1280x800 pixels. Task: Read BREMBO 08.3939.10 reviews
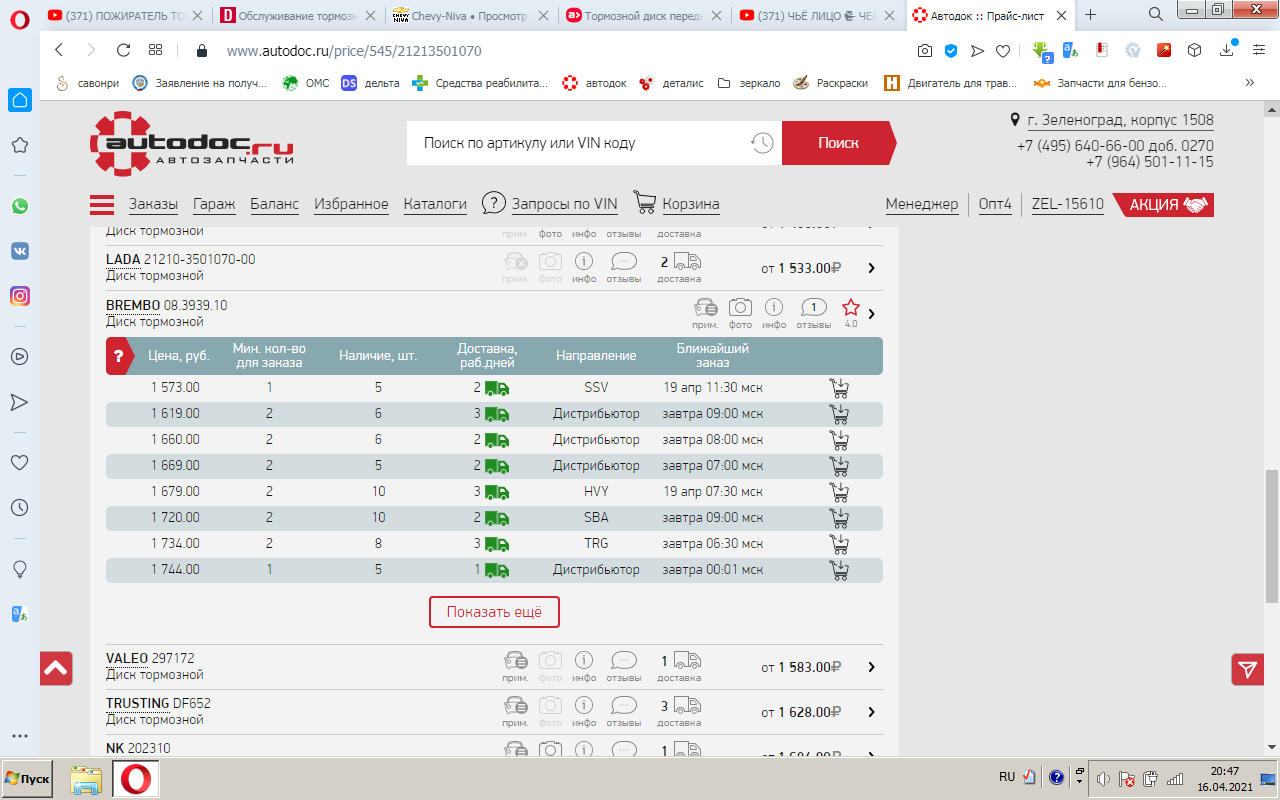[x=814, y=307]
